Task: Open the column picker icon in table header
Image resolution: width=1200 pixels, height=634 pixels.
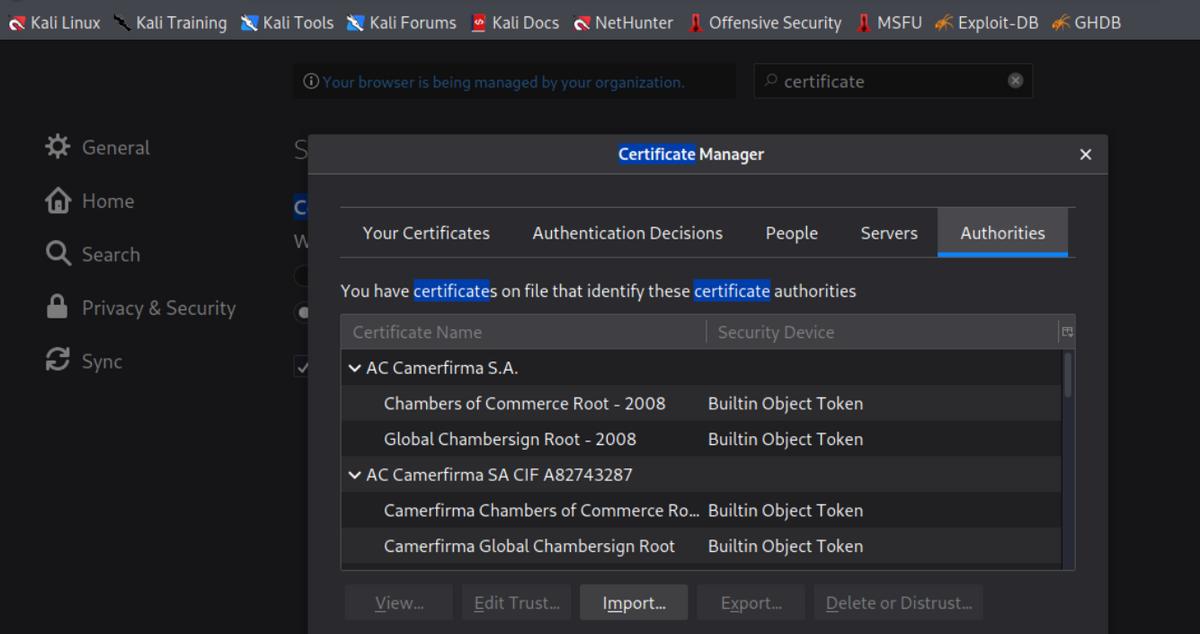Action: click(x=1067, y=332)
